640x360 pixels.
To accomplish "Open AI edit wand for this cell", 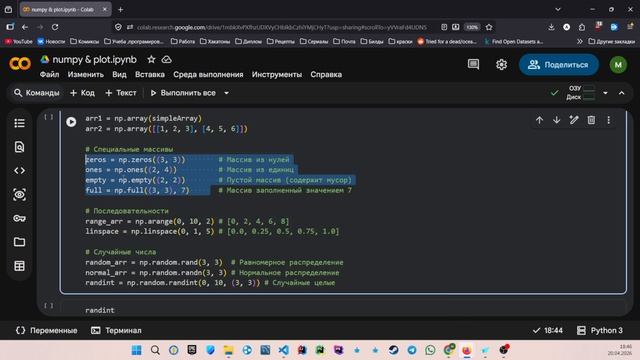I will [574, 120].
